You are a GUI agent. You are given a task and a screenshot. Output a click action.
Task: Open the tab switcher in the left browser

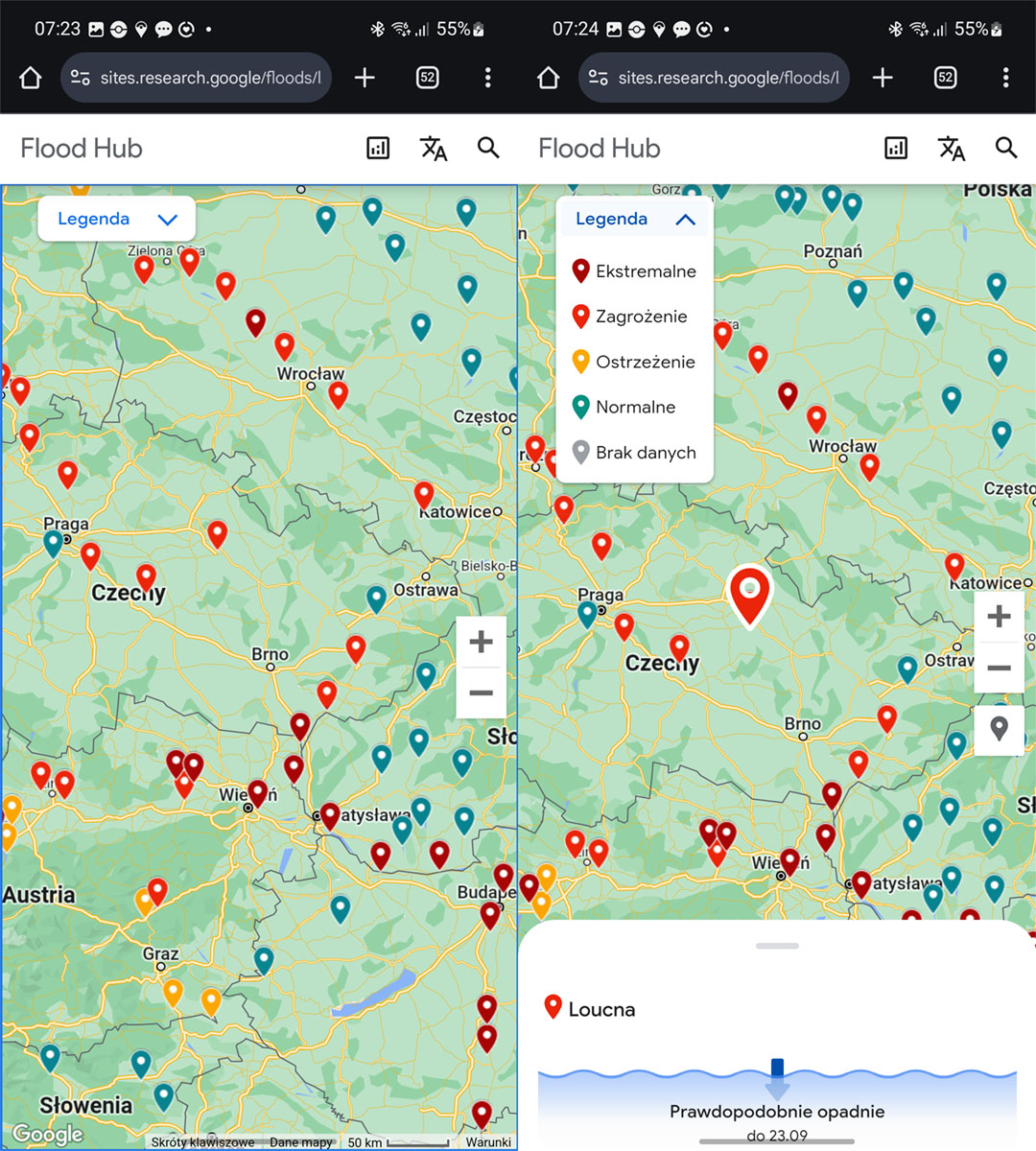[428, 78]
